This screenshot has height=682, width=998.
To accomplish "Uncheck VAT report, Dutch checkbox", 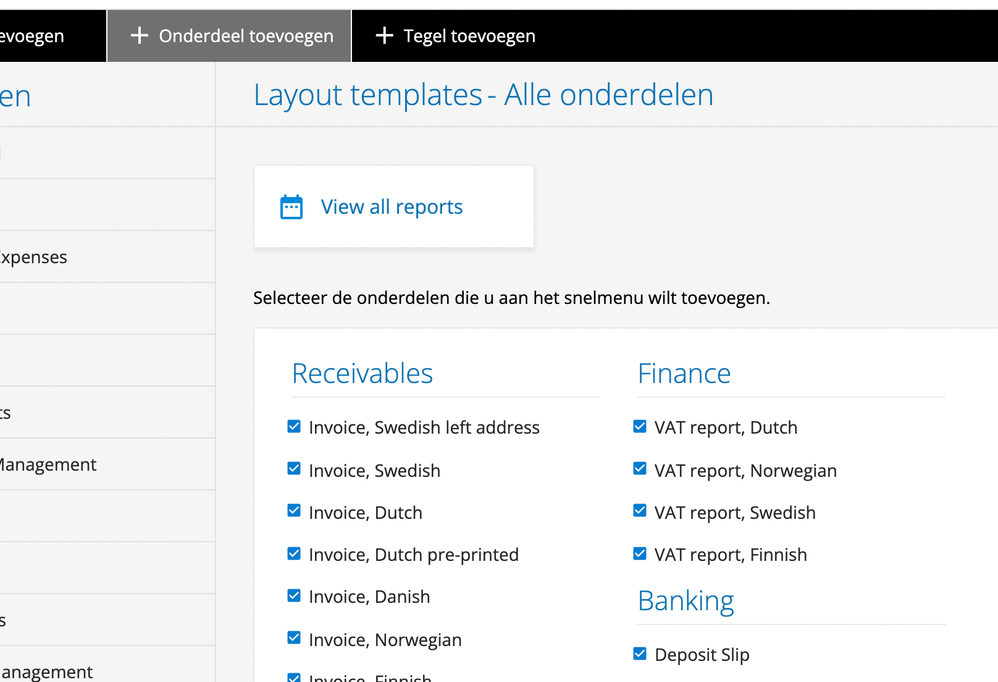I will [x=640, y=426].
